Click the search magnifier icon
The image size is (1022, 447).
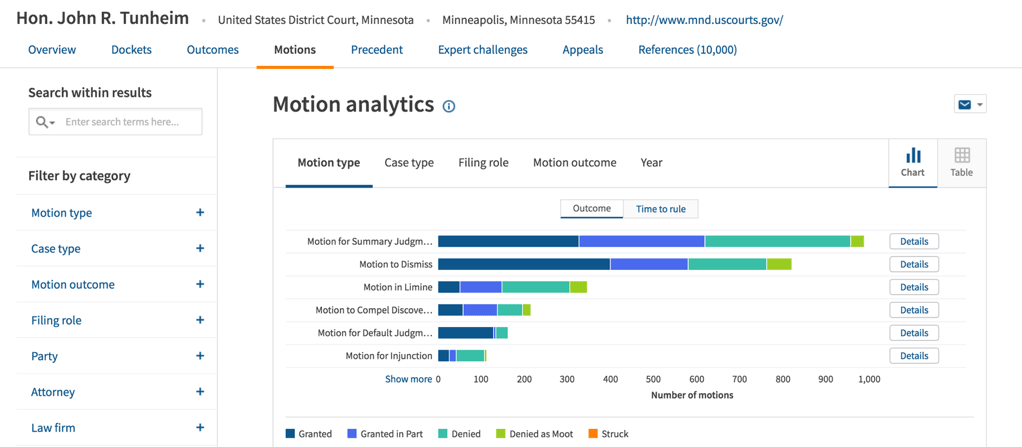tap(43, 122)
